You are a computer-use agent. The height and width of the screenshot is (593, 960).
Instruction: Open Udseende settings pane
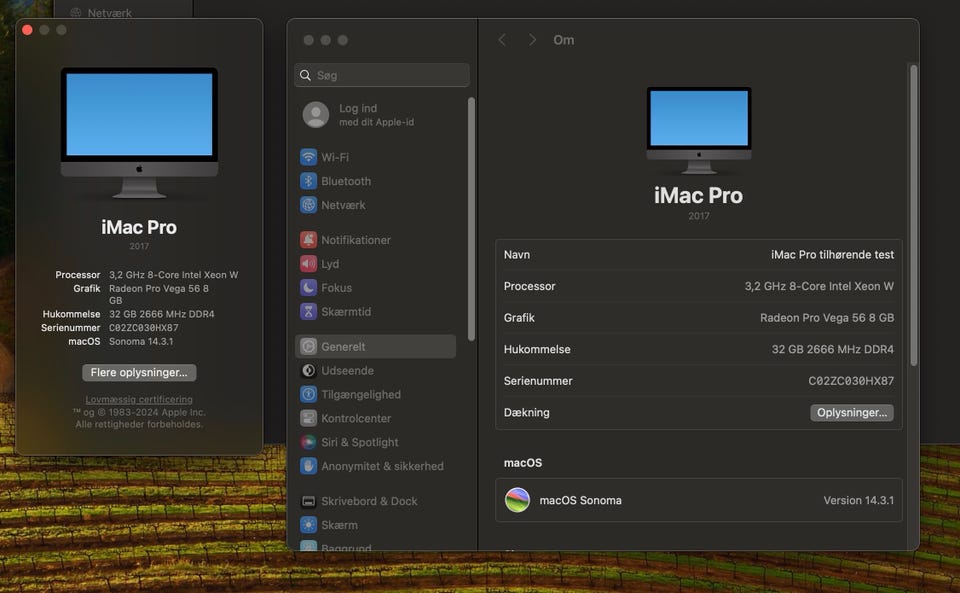click(x=345, y=371)
